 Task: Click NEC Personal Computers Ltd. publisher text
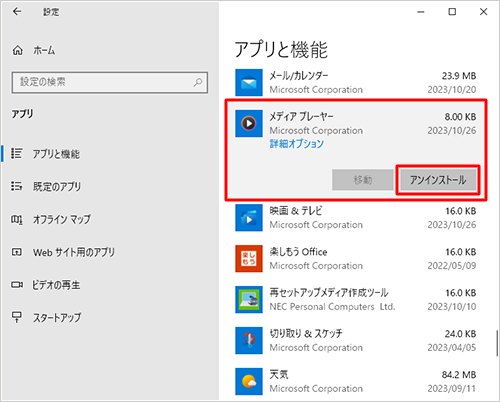pyautogui.click(x=332, y=306)
